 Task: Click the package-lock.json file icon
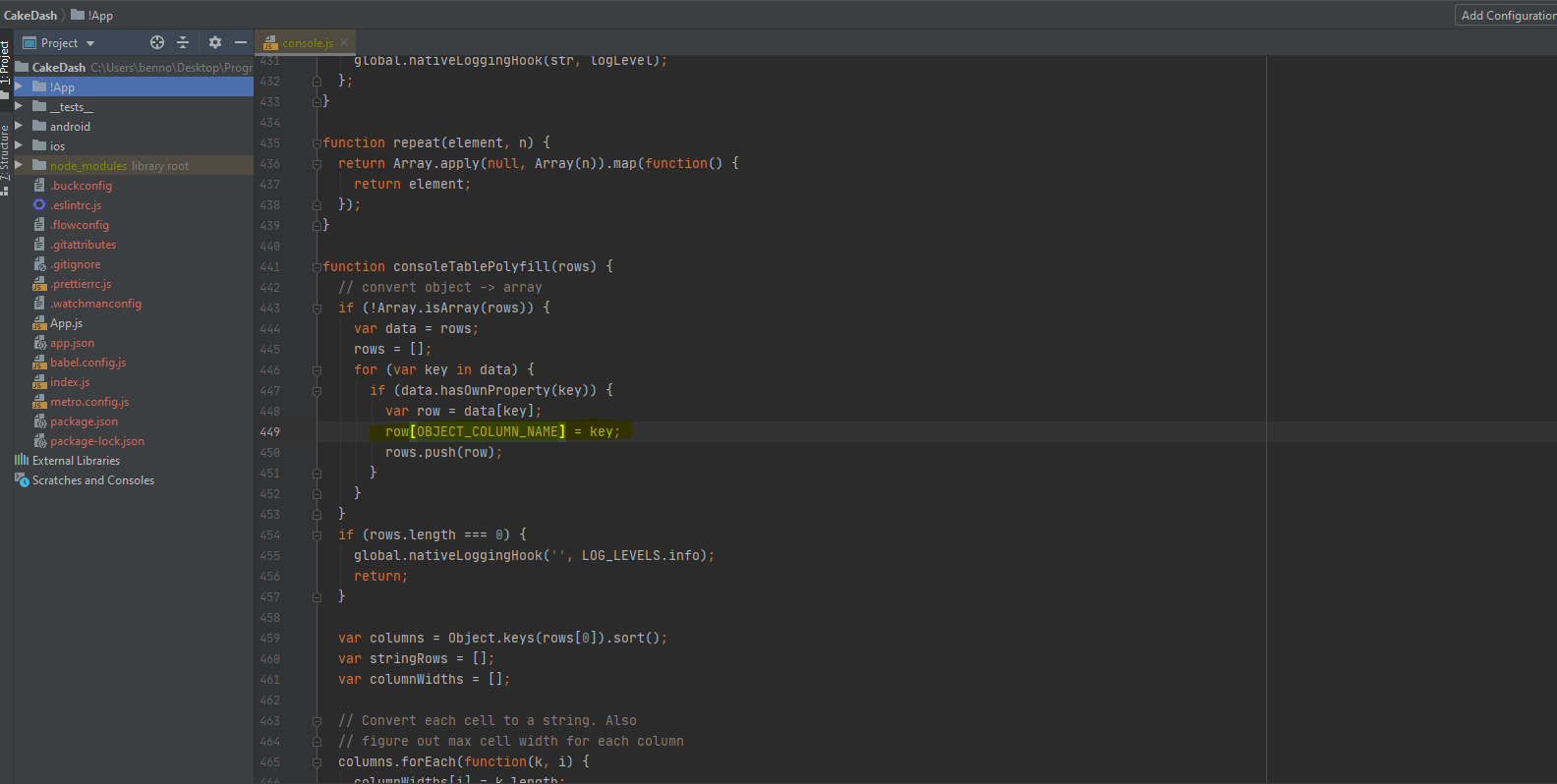coord(39,440)
